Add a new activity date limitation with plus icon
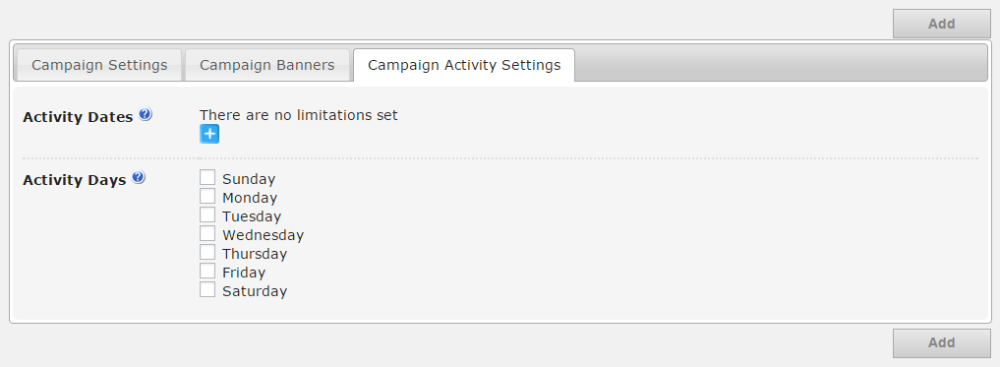Screen dimensions: 1000x367 click(209, 134)
